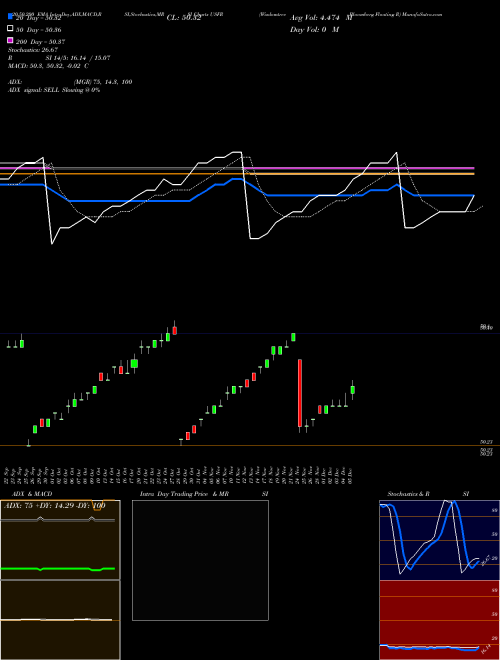Open the ADX & MACD indicator chart panel

[x=60, y=580]
